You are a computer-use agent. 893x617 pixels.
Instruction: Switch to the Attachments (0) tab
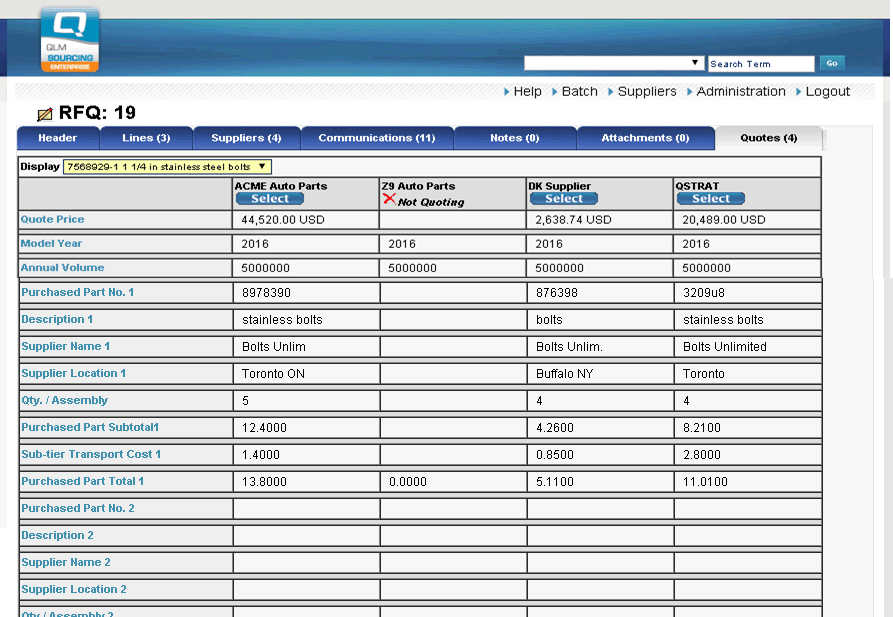pos(645,138)
